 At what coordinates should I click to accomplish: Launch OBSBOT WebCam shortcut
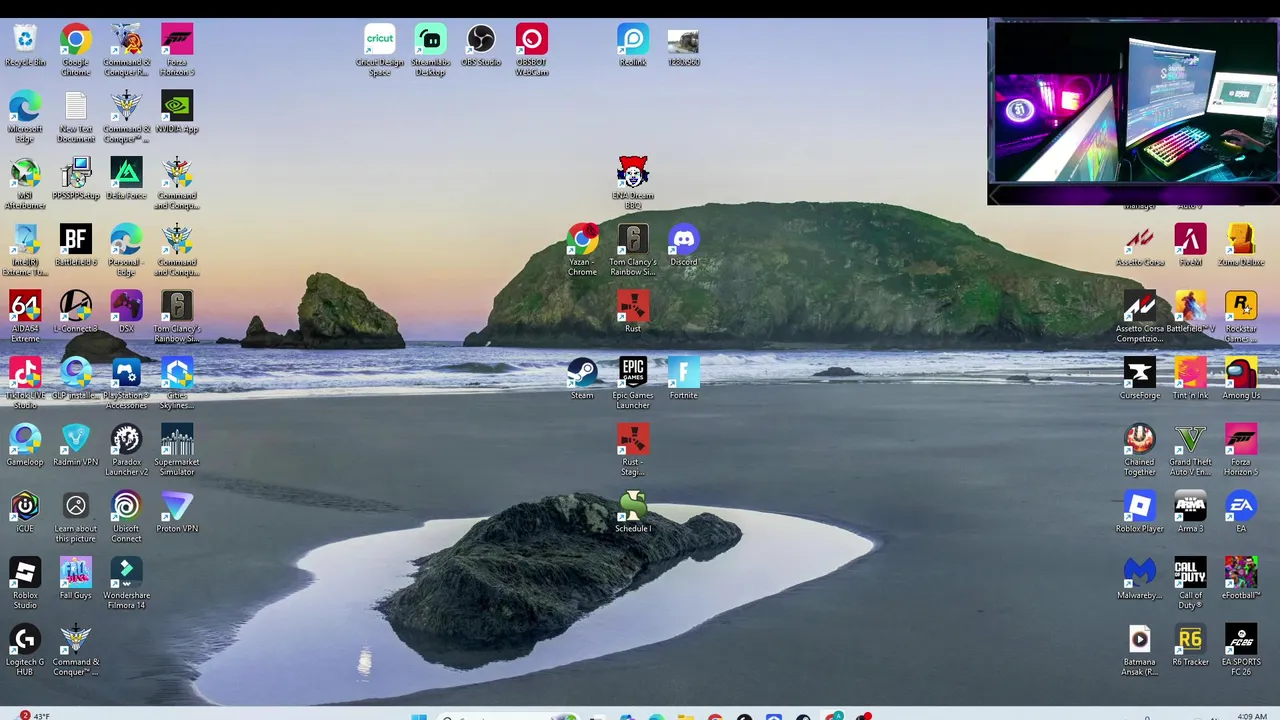(x=532, y=50)
